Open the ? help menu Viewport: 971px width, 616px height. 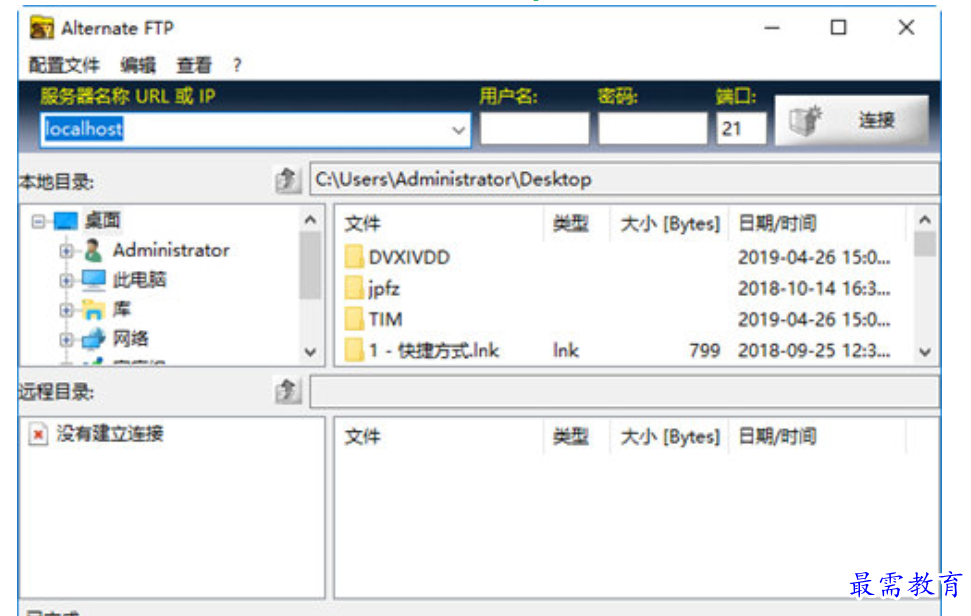(x=237, y=65)
